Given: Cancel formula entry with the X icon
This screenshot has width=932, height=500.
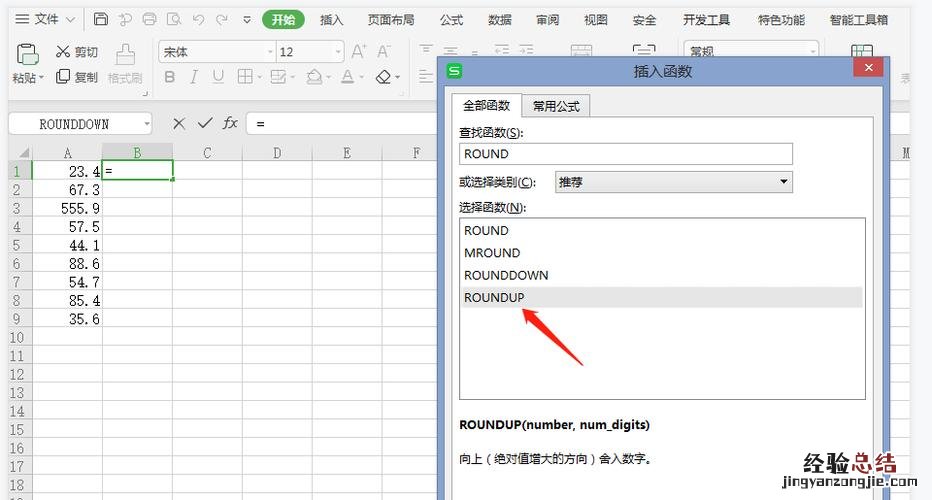Looking at the screenshot, I should click(179, 123).
